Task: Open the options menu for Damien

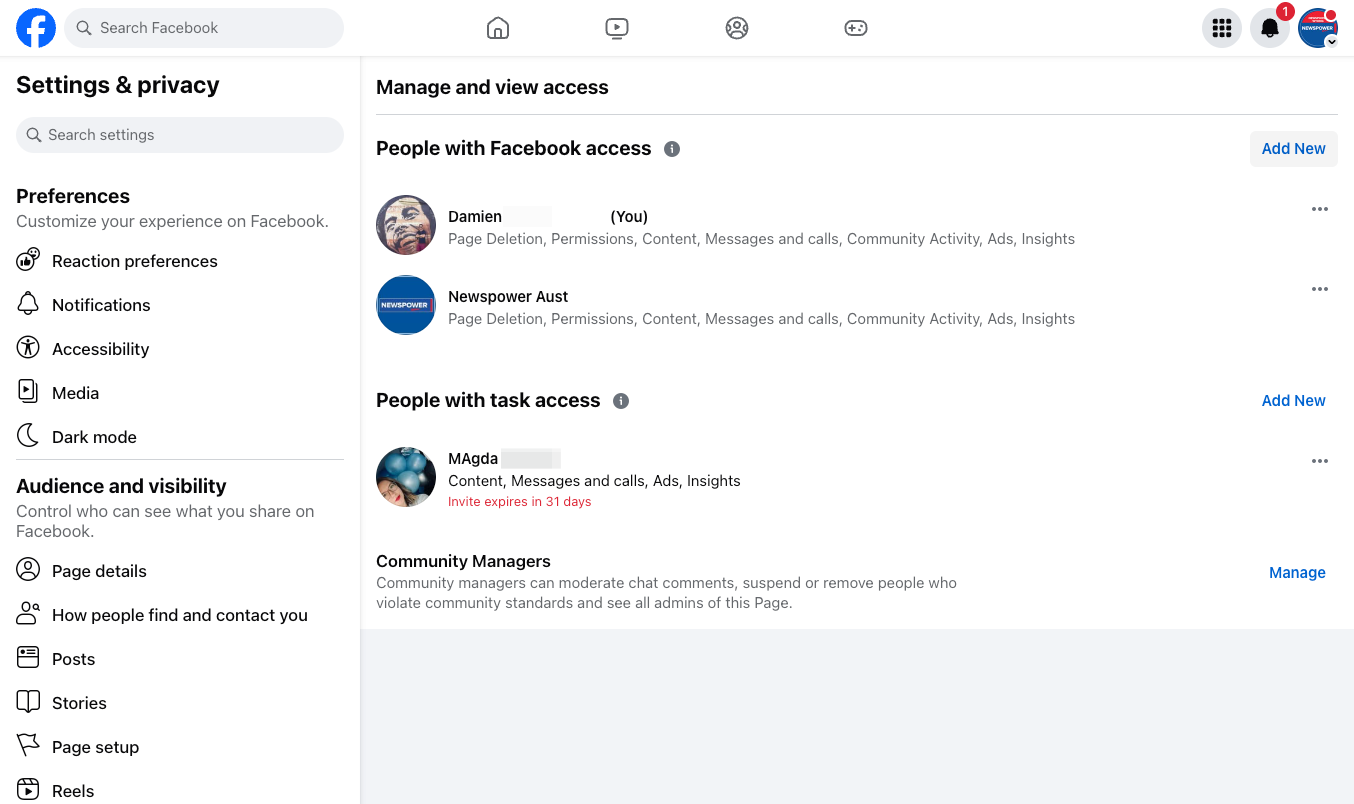Action: pos(1320,209)
